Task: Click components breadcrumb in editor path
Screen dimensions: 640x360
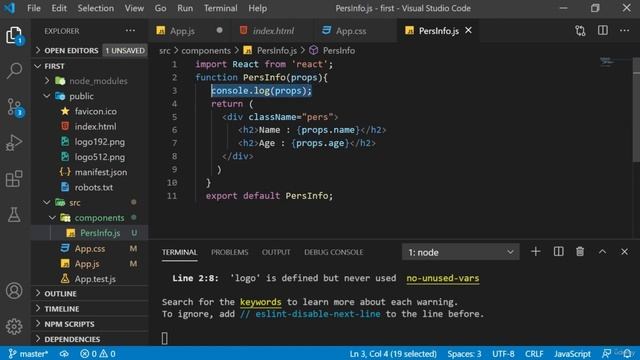Action: click(x=206, y=50)
